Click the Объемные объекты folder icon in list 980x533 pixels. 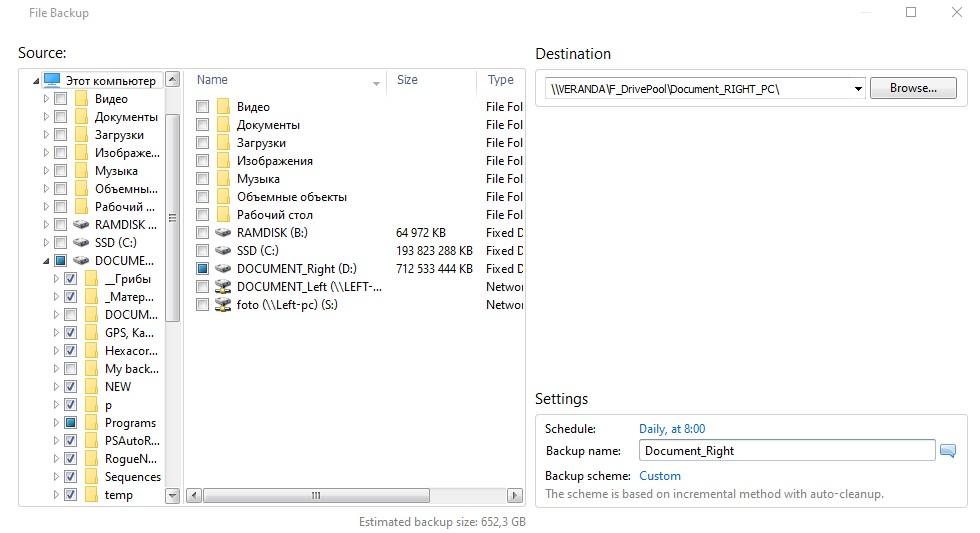[x=223, y=196]
